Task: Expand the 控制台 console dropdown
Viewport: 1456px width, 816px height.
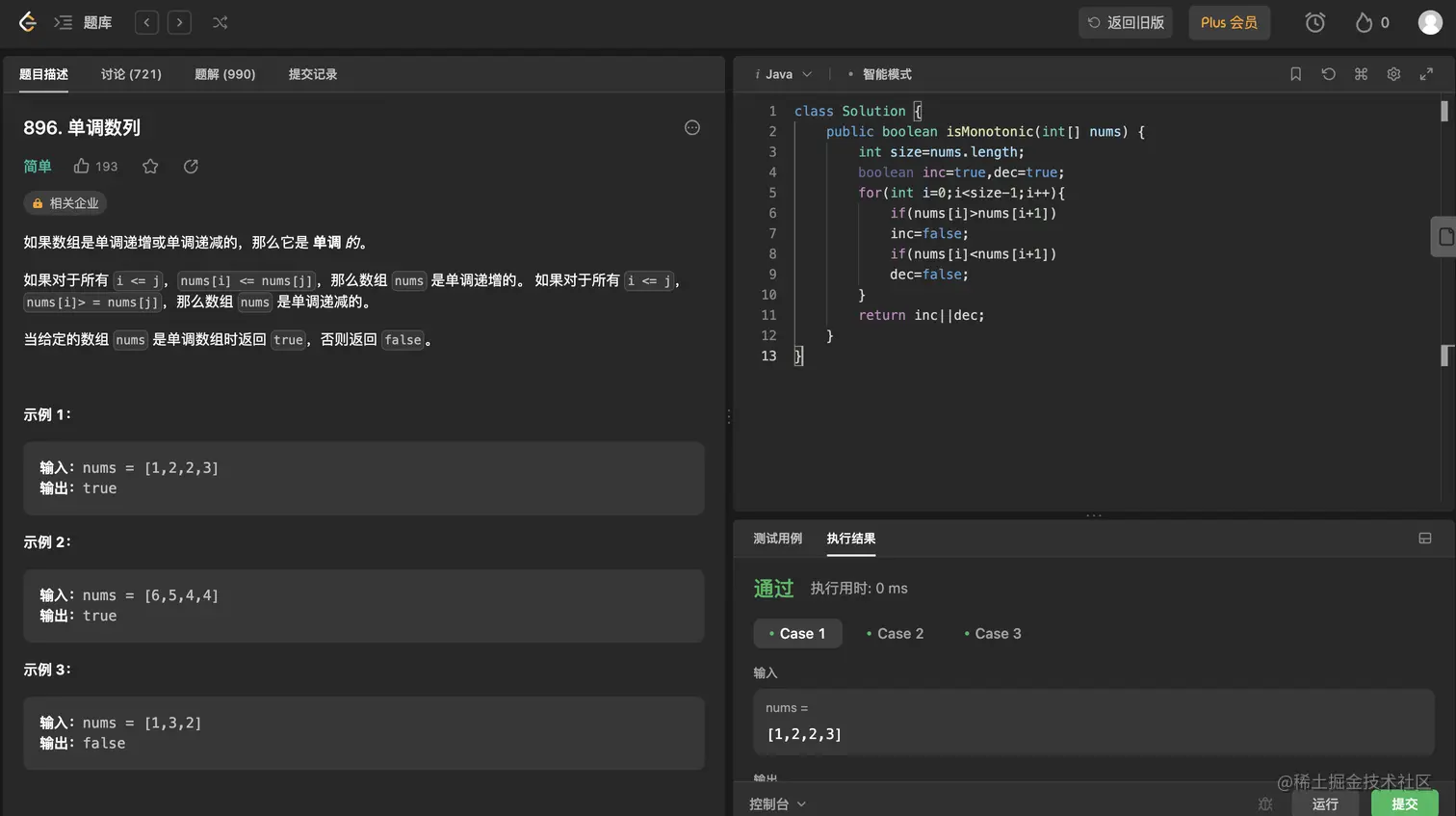Action: coord(777,803)
